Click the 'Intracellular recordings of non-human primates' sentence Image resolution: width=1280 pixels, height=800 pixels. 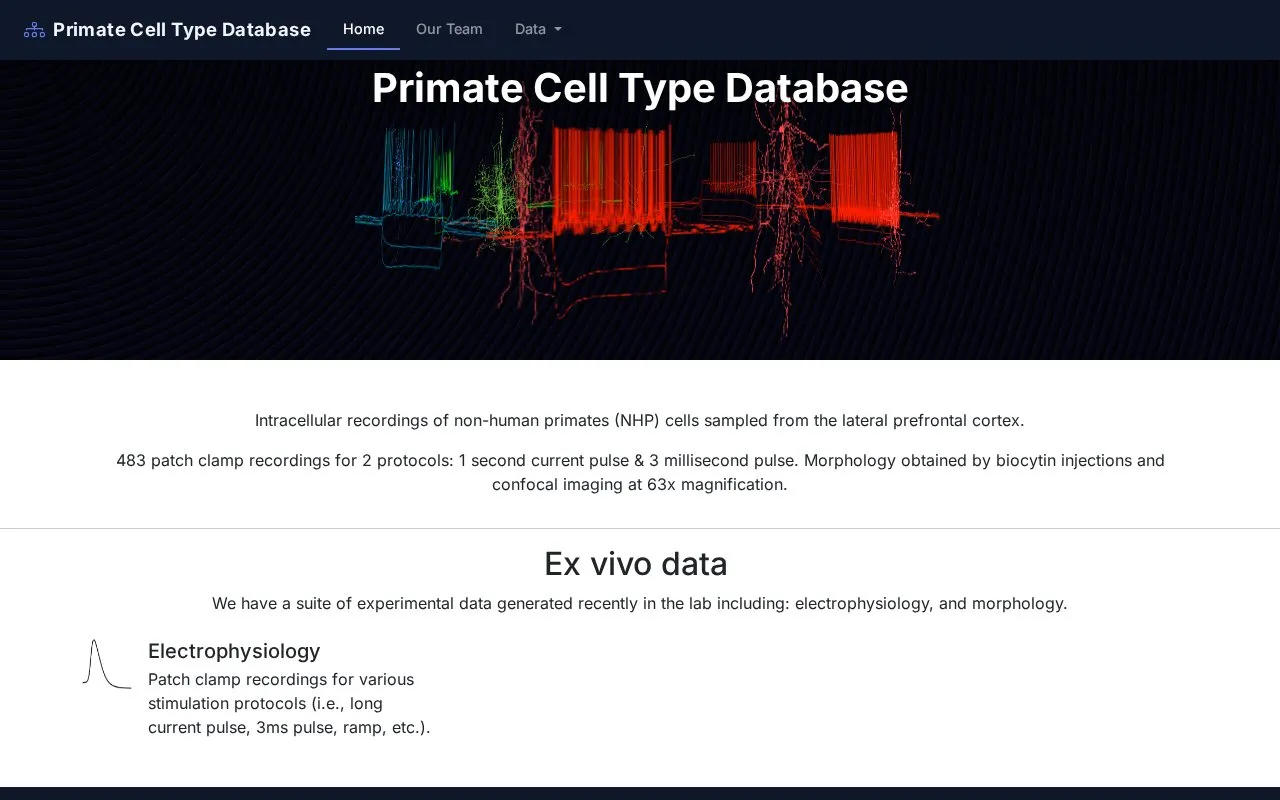point(640,420)
